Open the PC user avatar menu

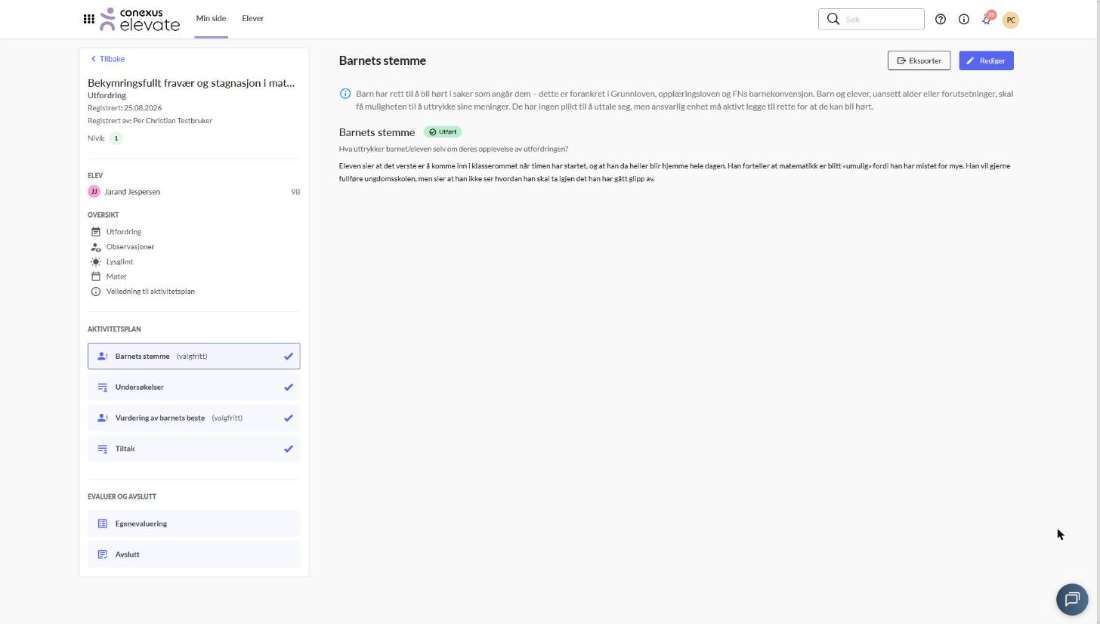point(1011,20)
